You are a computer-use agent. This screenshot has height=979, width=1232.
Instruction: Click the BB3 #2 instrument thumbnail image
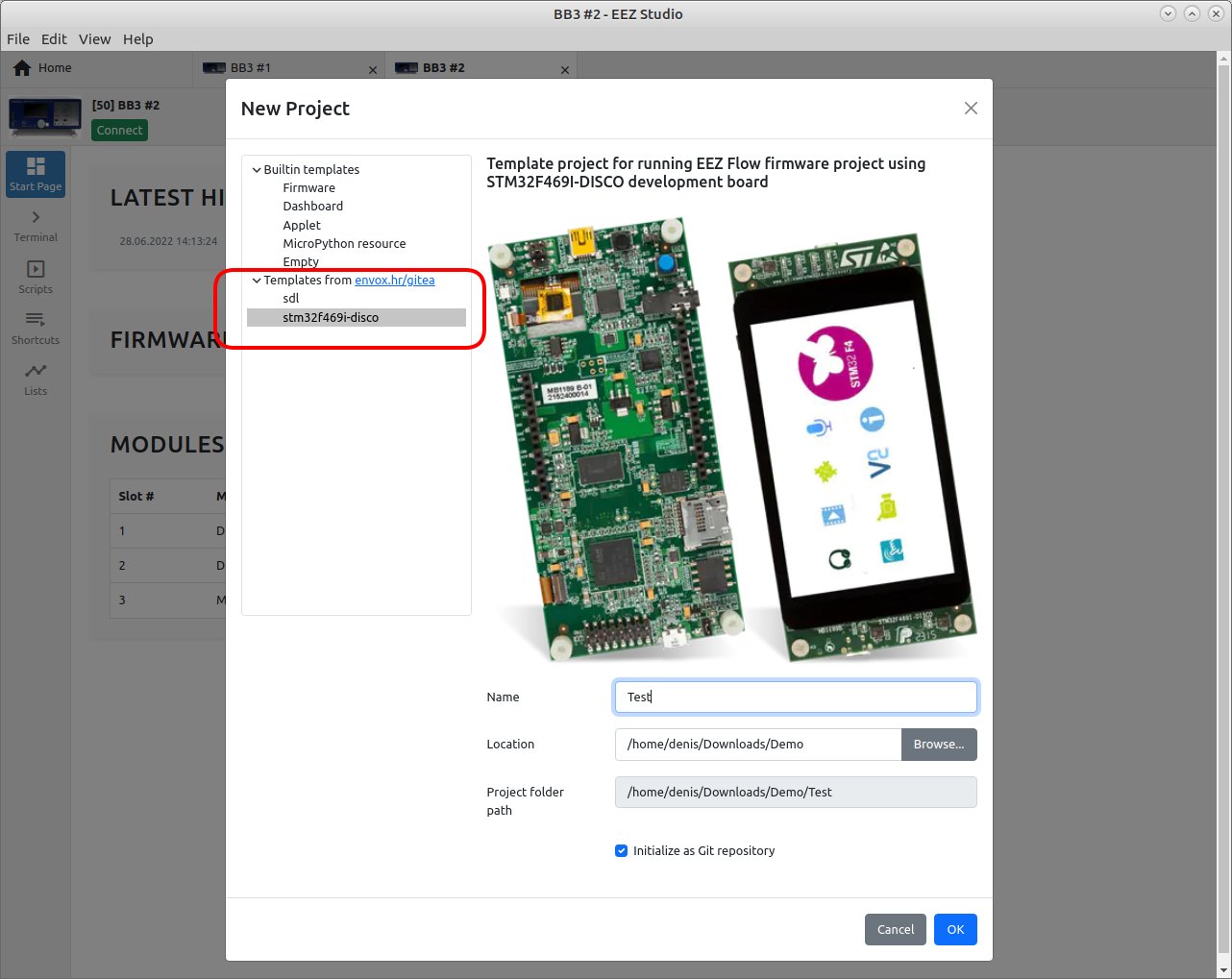click(x=45, y=116)
